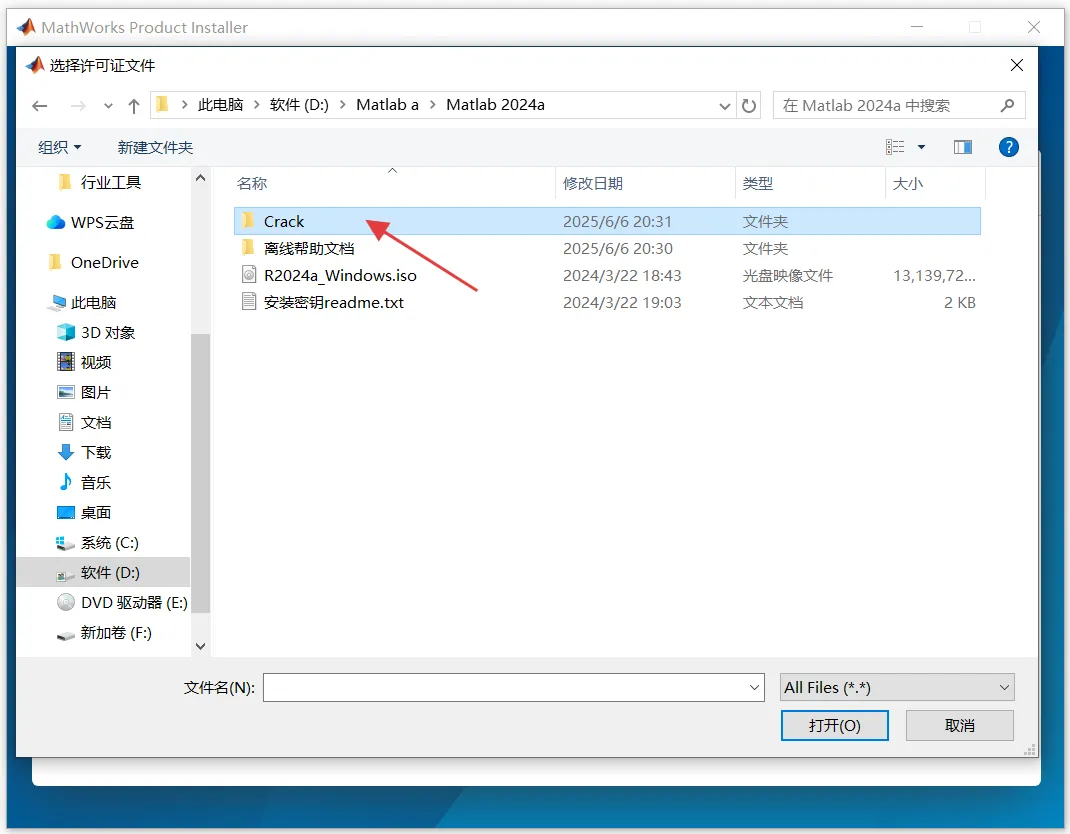Screen dimensions: 1070x834
Task: Close the 选择许可证文件 dialog
Action: point(1017,66)
